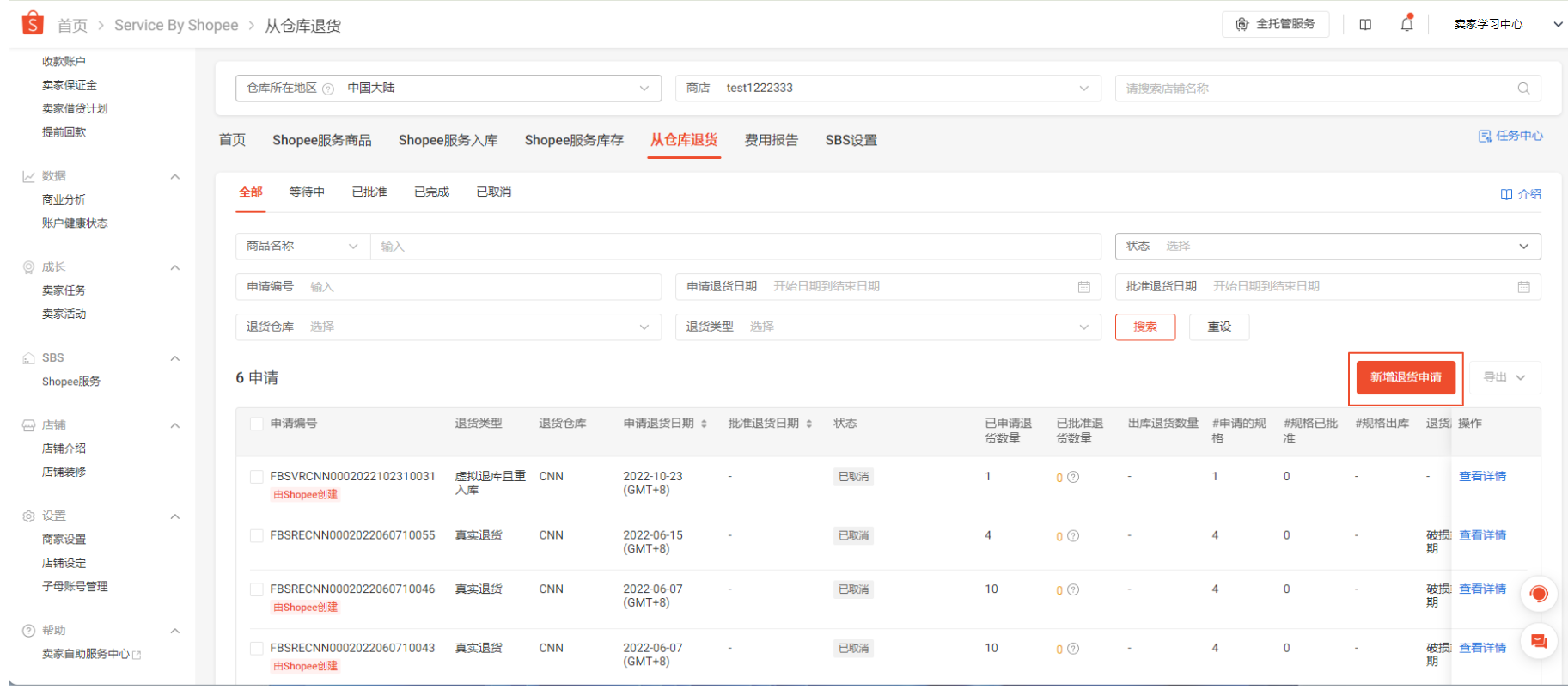Viewport: 1568px width, 690px height.
Task: Select the 已完成 status tab
Action: tap(431, 192)
